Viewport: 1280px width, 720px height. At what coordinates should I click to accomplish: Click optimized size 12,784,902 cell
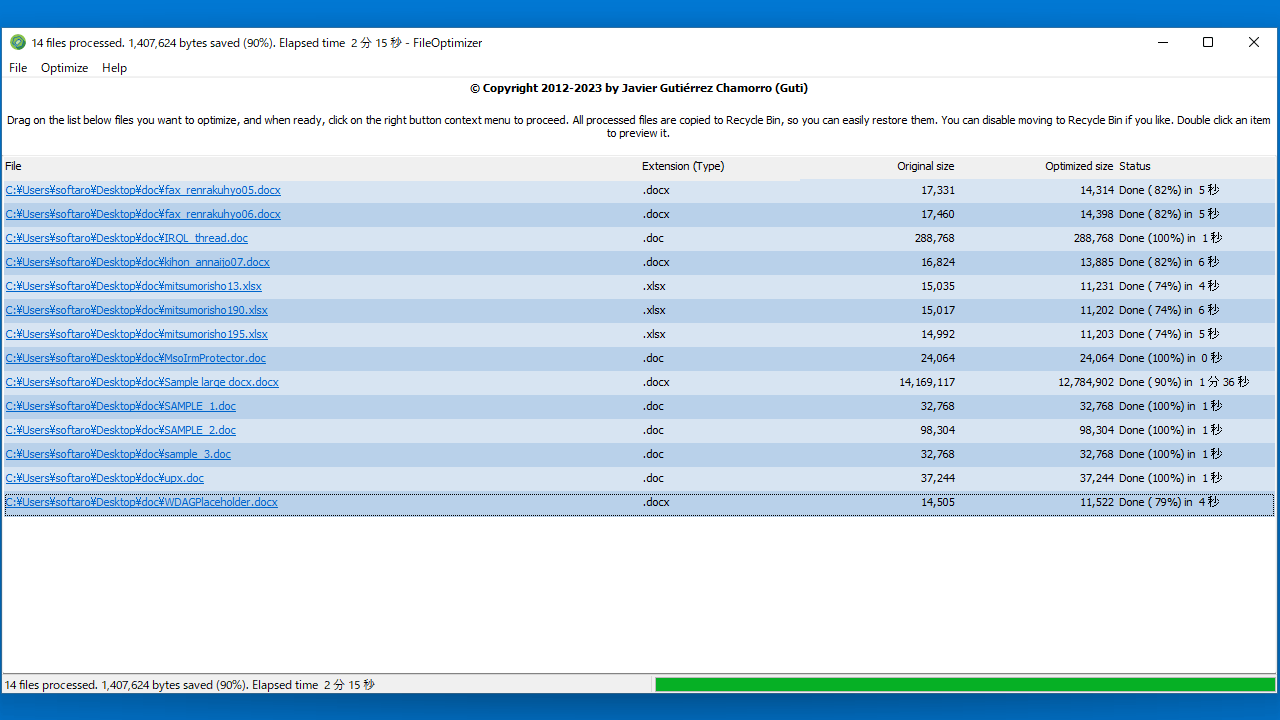[1086, 382]
